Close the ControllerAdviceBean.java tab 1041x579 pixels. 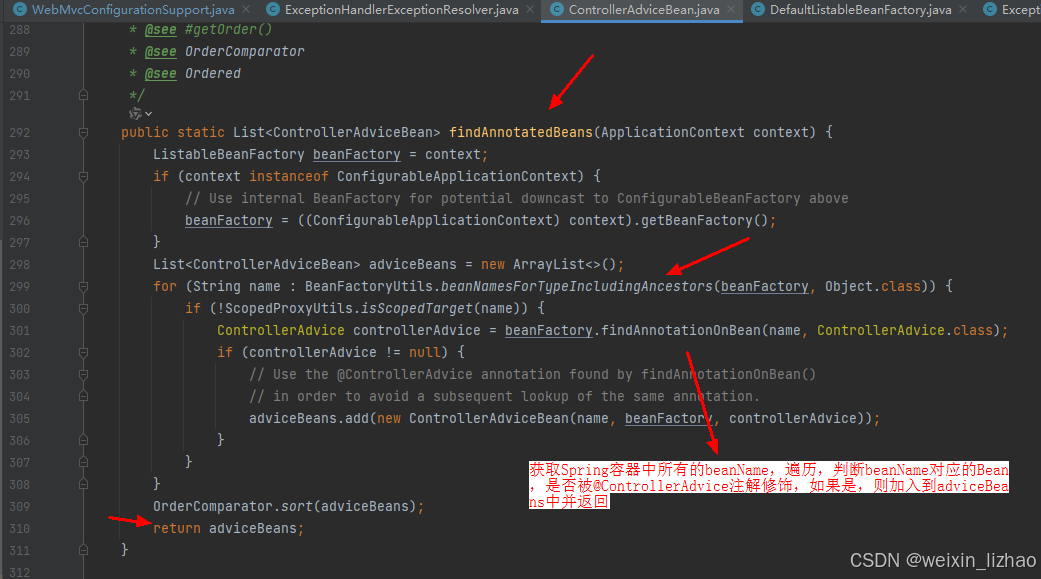[x=730, y=9]
